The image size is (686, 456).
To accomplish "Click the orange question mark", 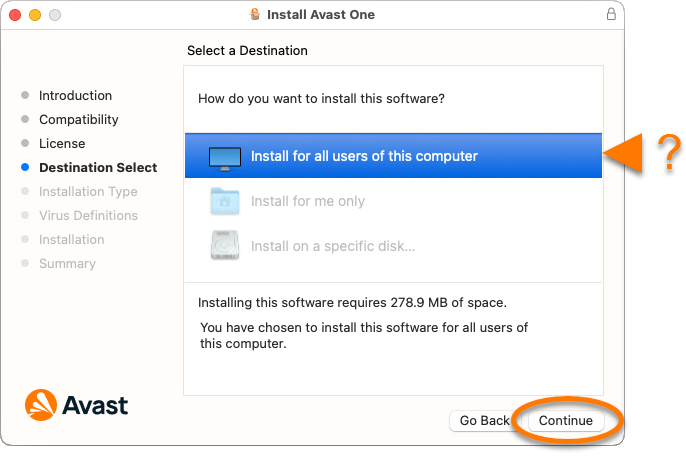I will click(669, 152).
